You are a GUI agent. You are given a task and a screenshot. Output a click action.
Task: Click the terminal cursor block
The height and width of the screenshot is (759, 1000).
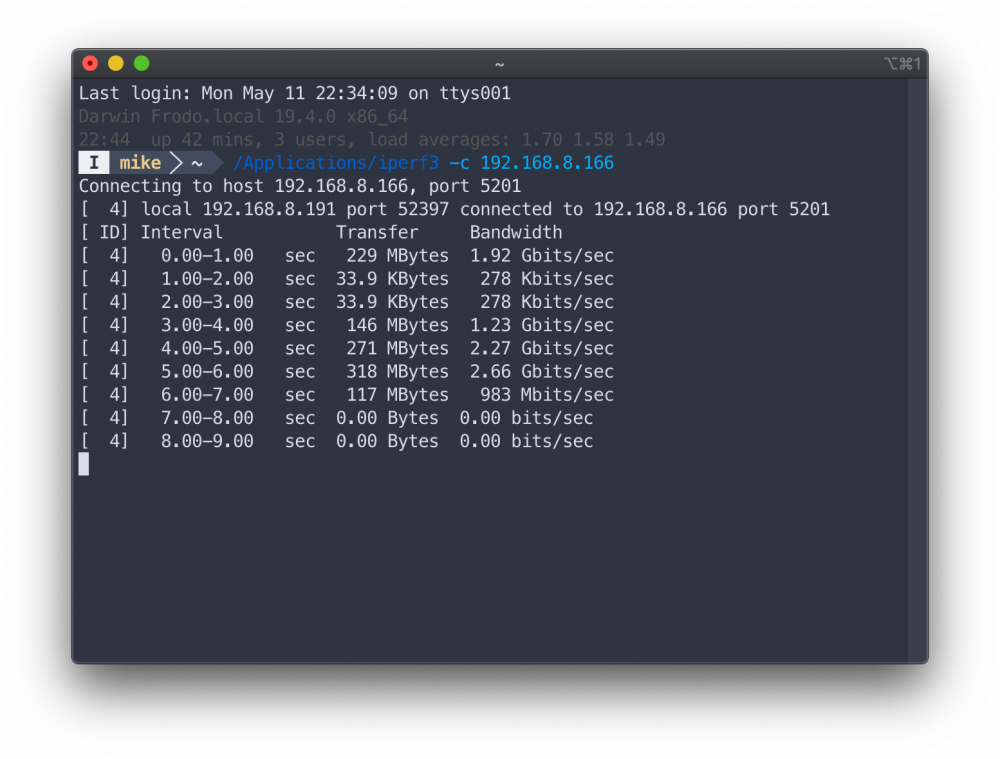click(x=84, y=464)
